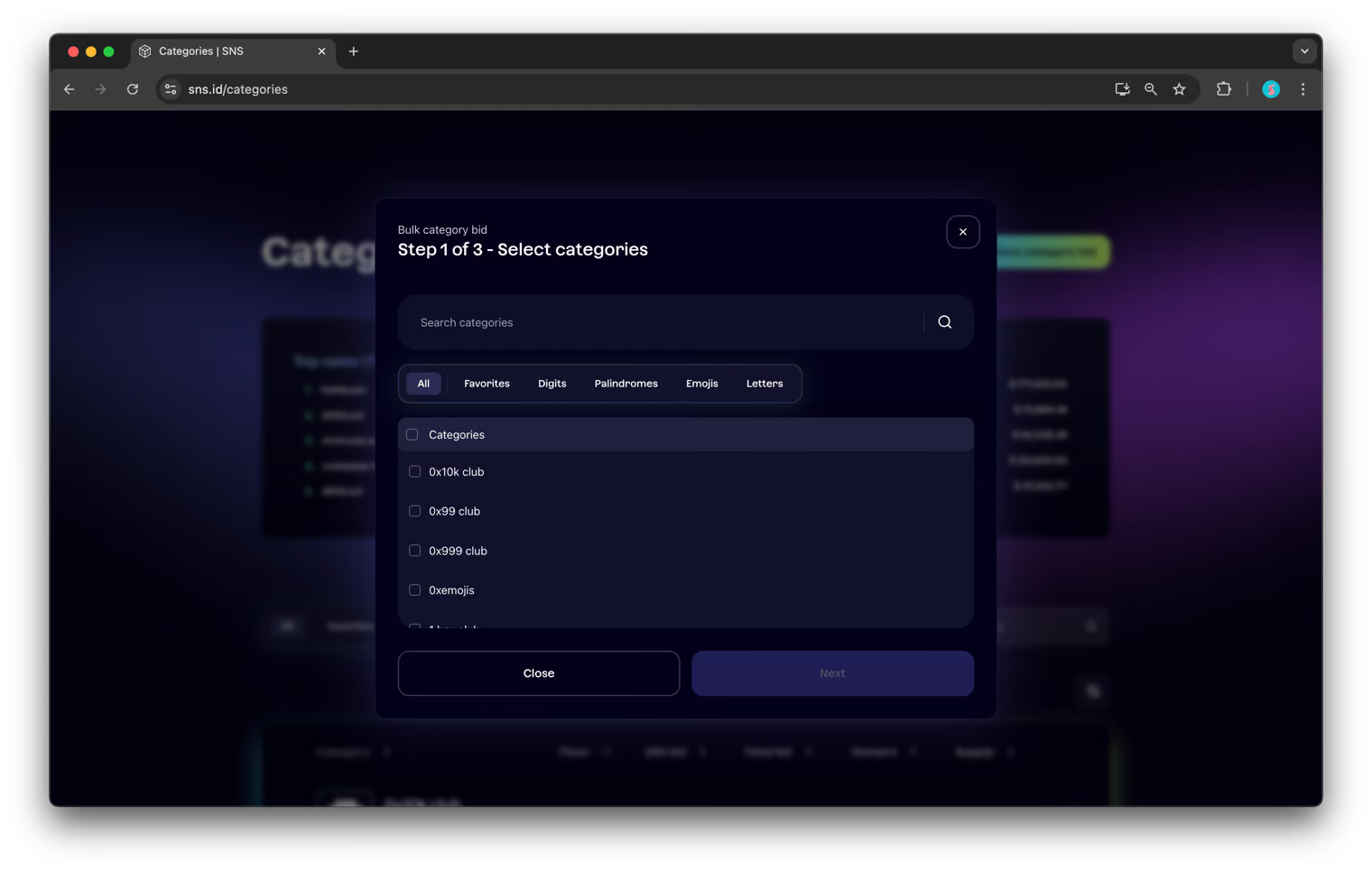Viewport: 1372px width, 872px height.
Task: Select all with the Categories header checkbox
Action: tap(413, 434)
